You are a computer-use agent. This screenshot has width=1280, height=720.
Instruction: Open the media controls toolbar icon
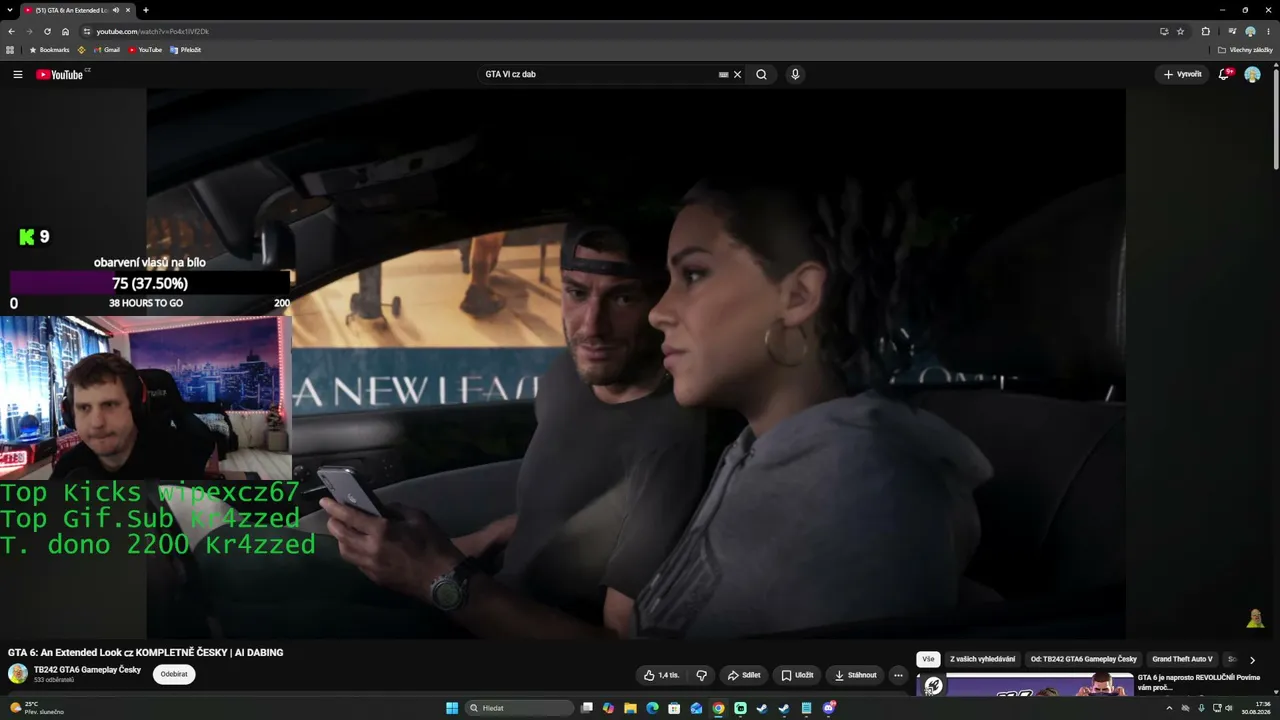(x=1232, y=31)
